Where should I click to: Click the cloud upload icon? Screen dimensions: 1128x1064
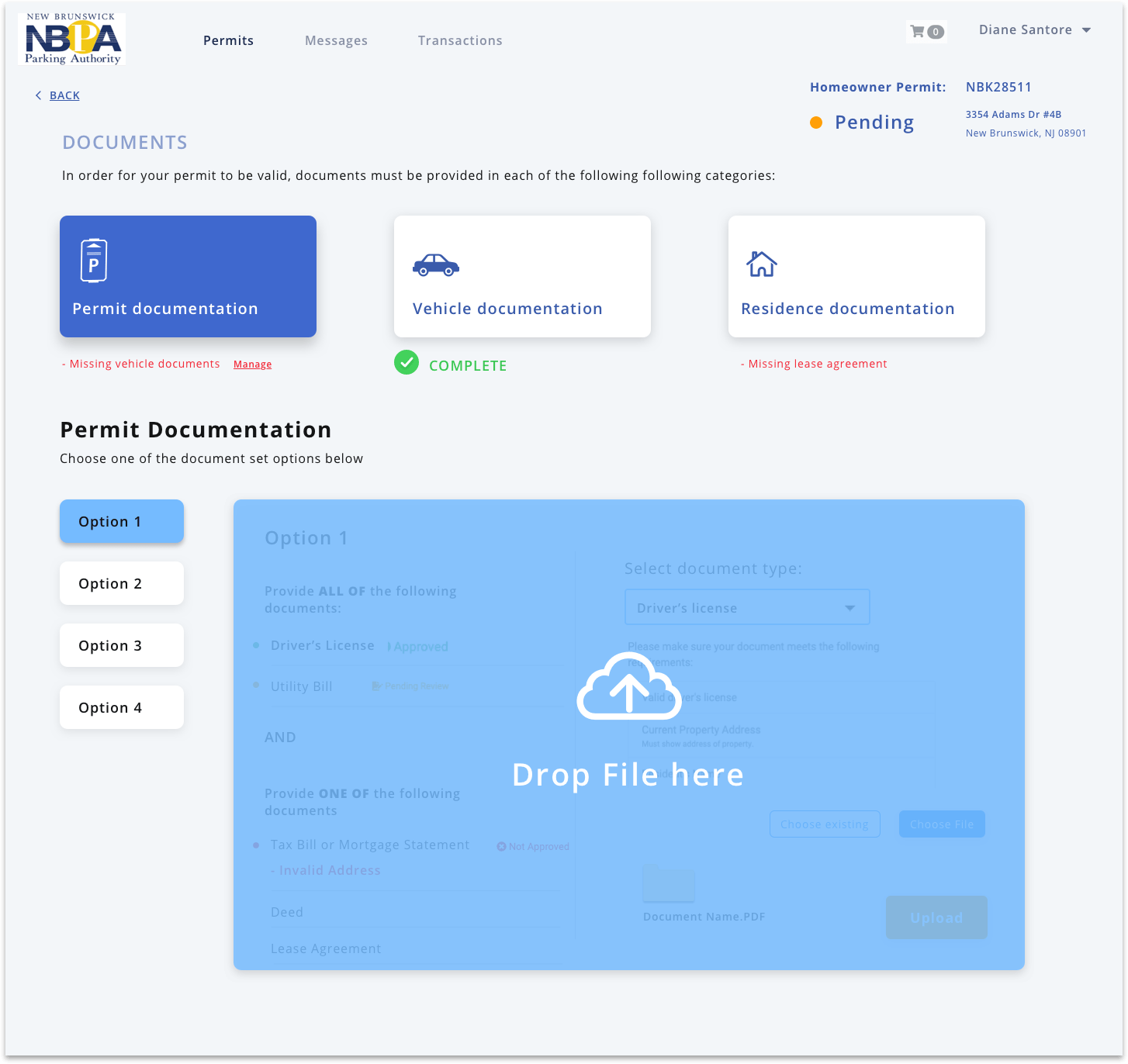click(x=628, y=688)
